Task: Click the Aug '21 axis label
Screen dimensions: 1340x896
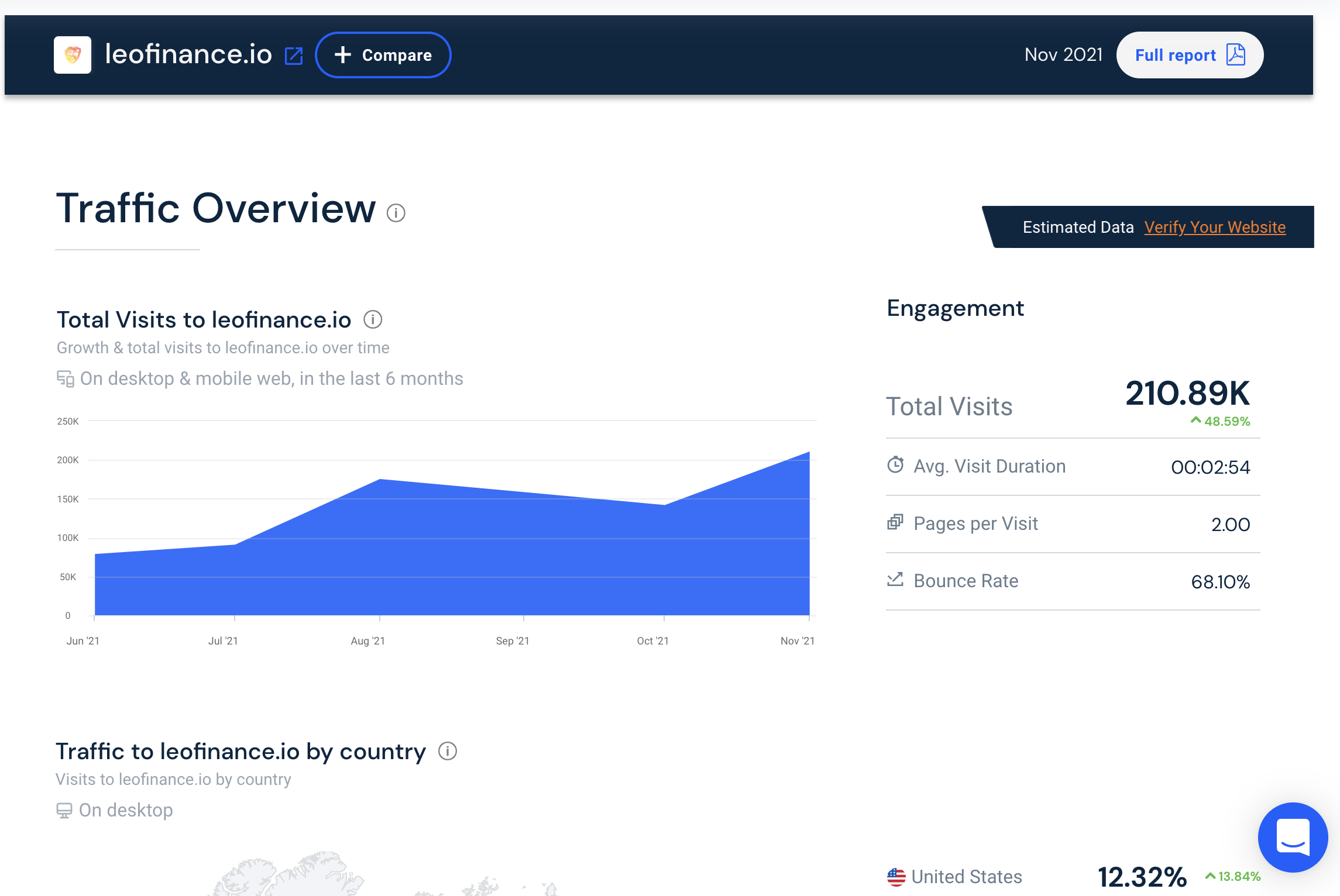Action: (x=367, y=641)
